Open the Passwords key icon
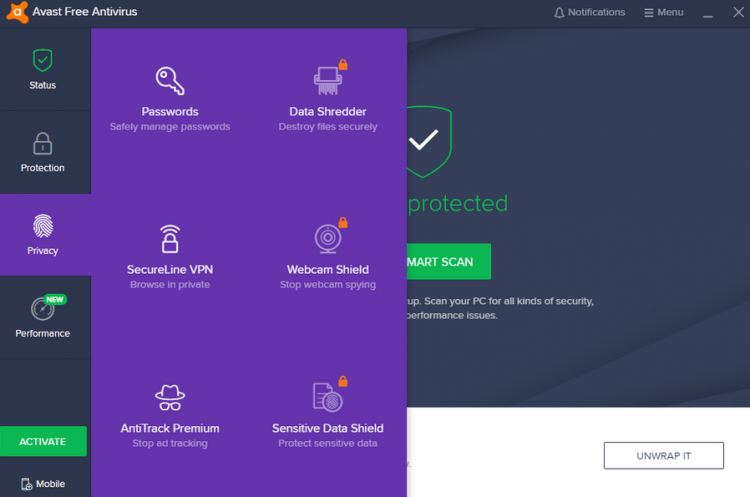The height and width of the screenshot is (497, 750). pyautogui.click(x=170, y=81)
